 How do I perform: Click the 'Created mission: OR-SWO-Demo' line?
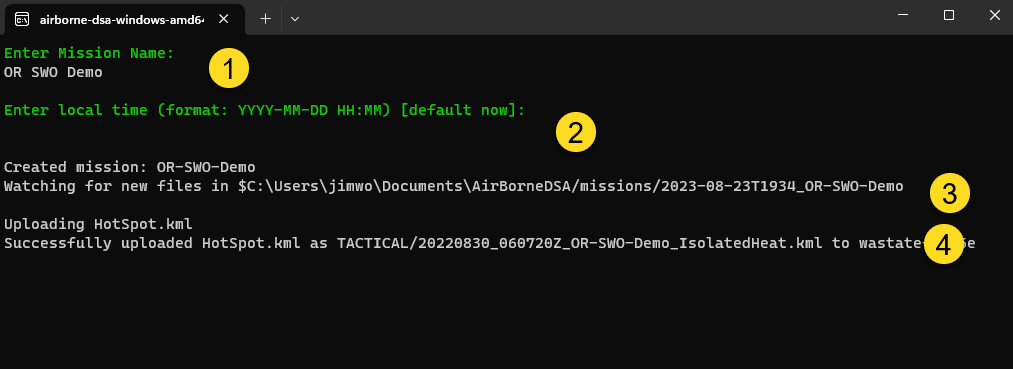pyautogui.click(x=130, y=167)
